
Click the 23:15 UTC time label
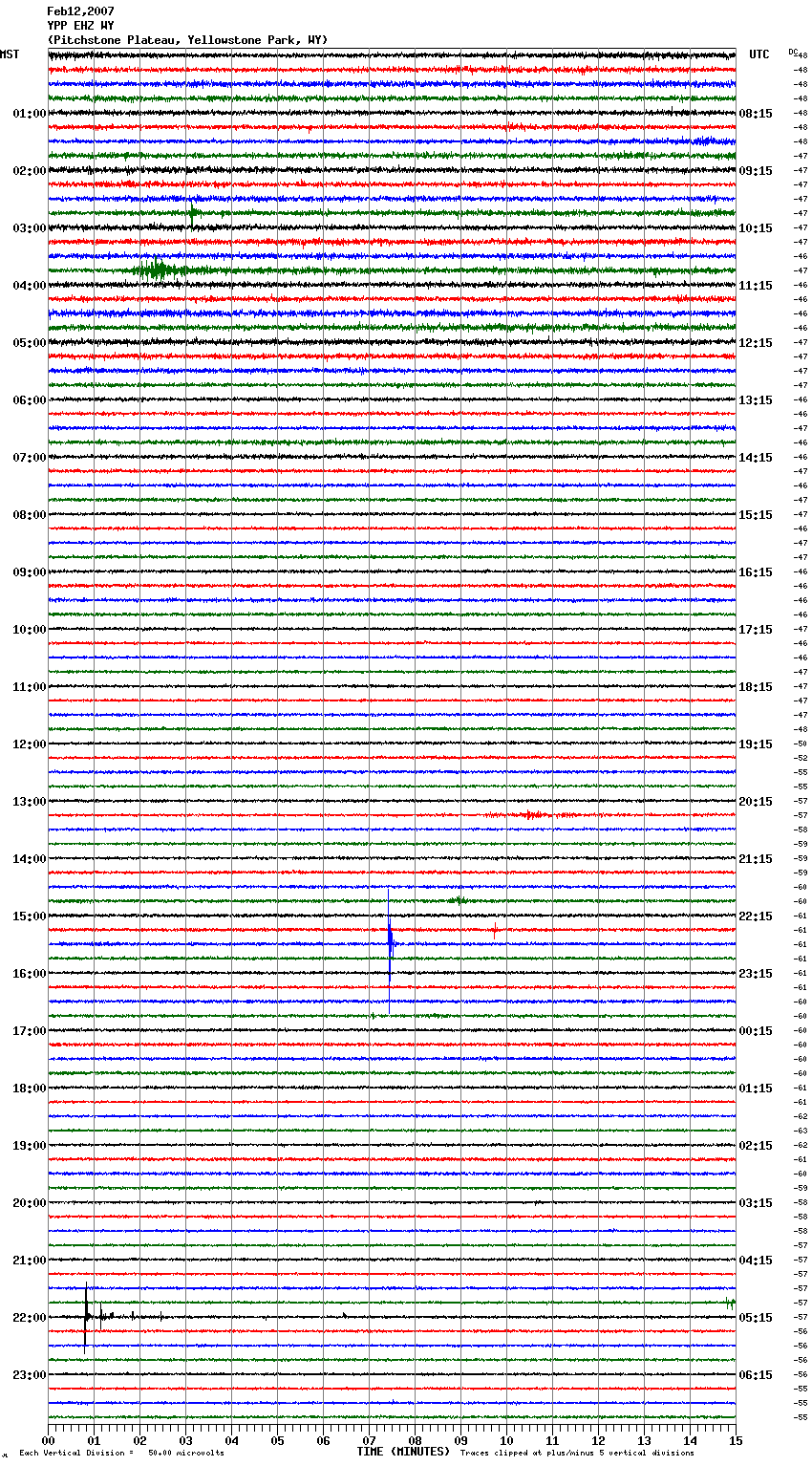(x=756, y=974)
